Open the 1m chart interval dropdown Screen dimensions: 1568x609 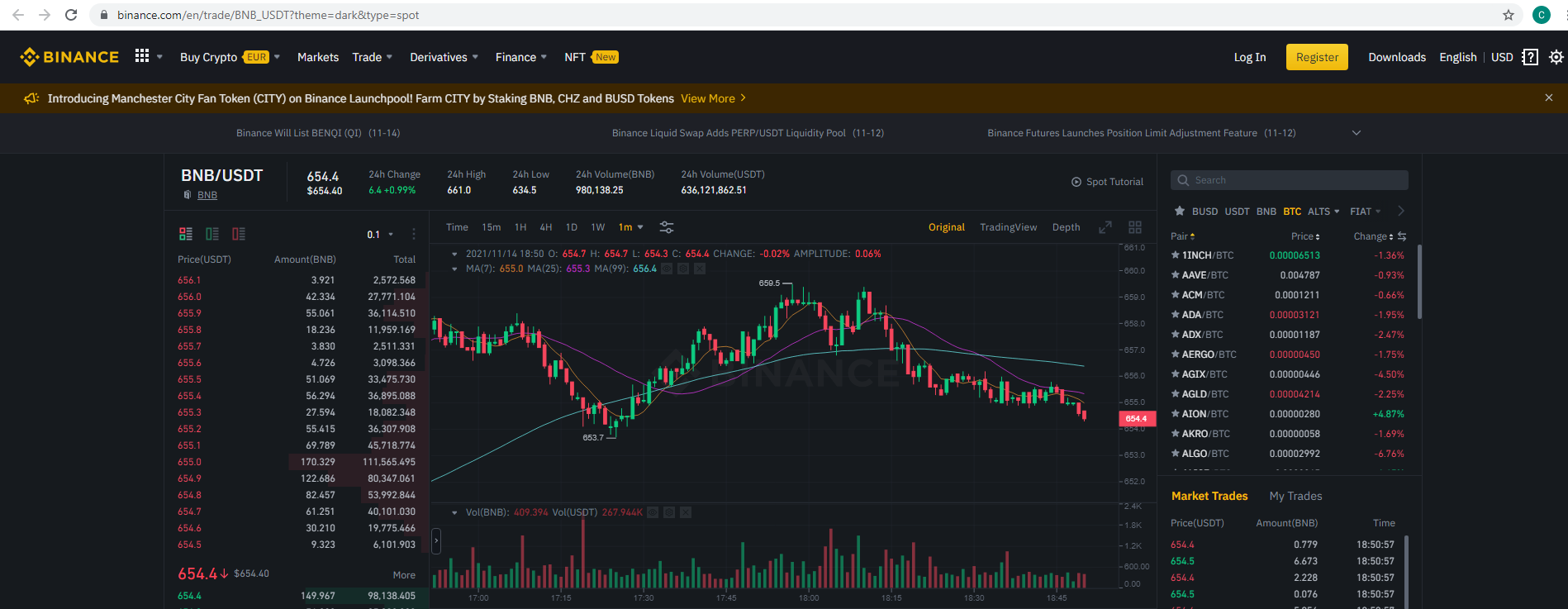tap(631, 227)
